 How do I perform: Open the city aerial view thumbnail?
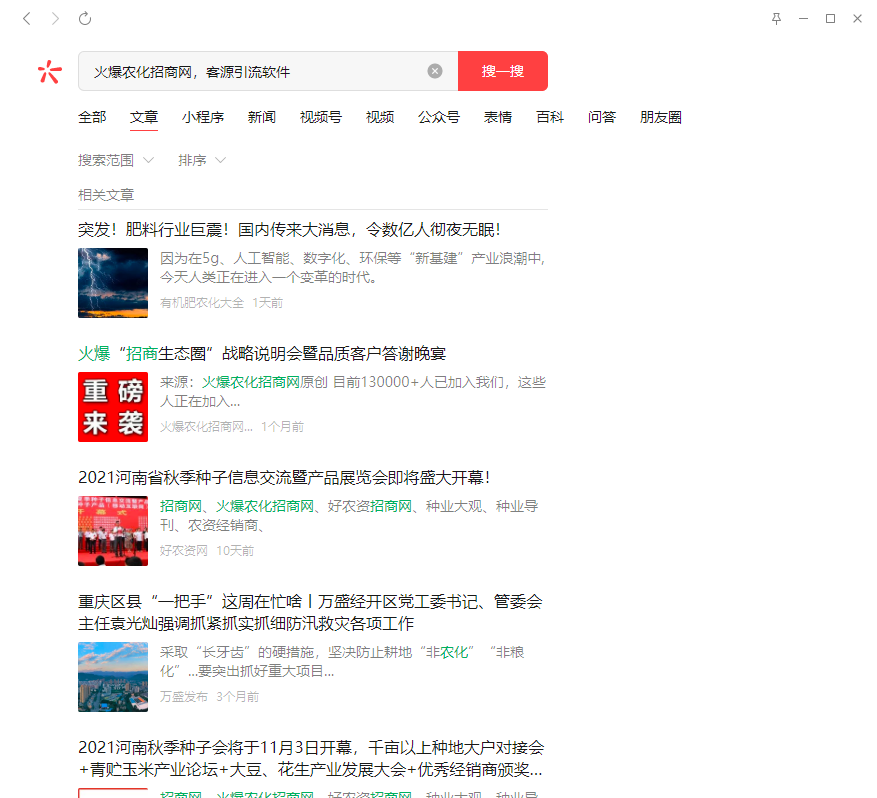113,677
